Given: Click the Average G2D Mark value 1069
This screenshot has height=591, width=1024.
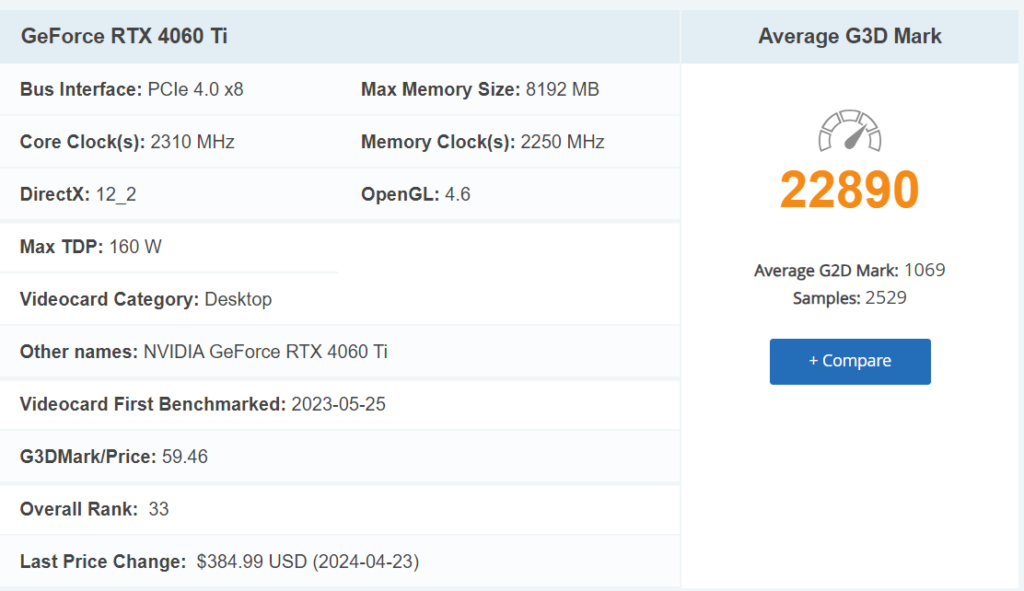Looking at the screenshot, I should click(924, 270).
